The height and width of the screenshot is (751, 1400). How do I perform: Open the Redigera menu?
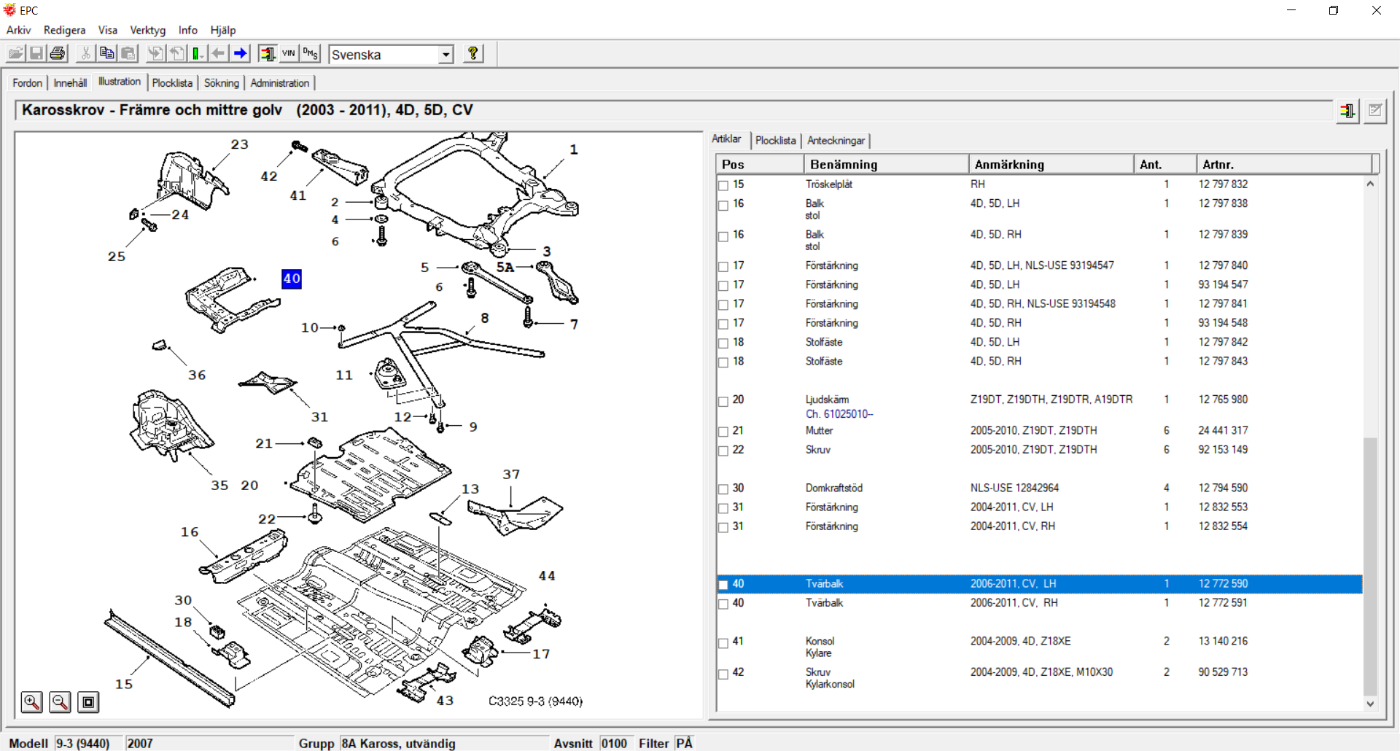click(x=65, y=30)
